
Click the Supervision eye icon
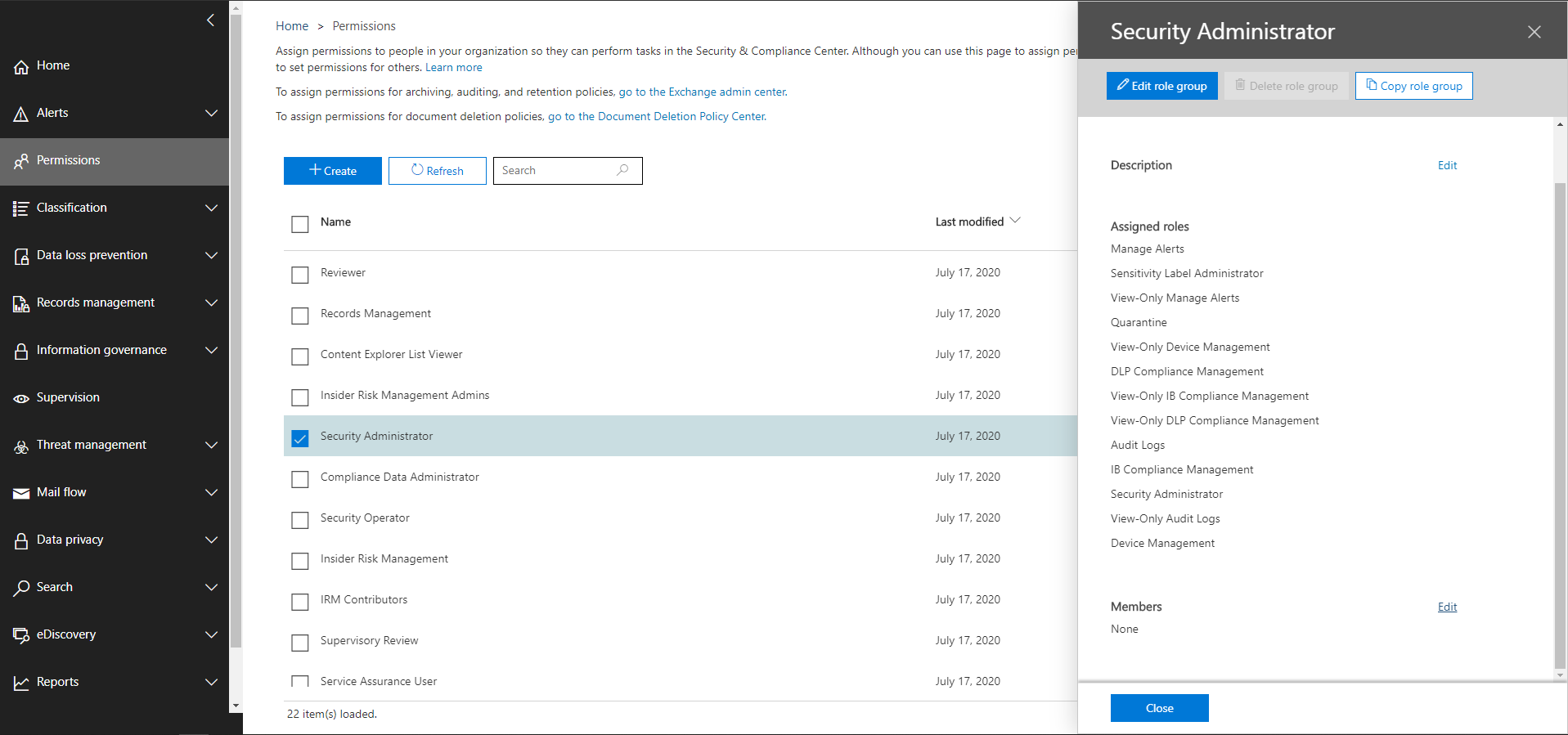(21, 399)
